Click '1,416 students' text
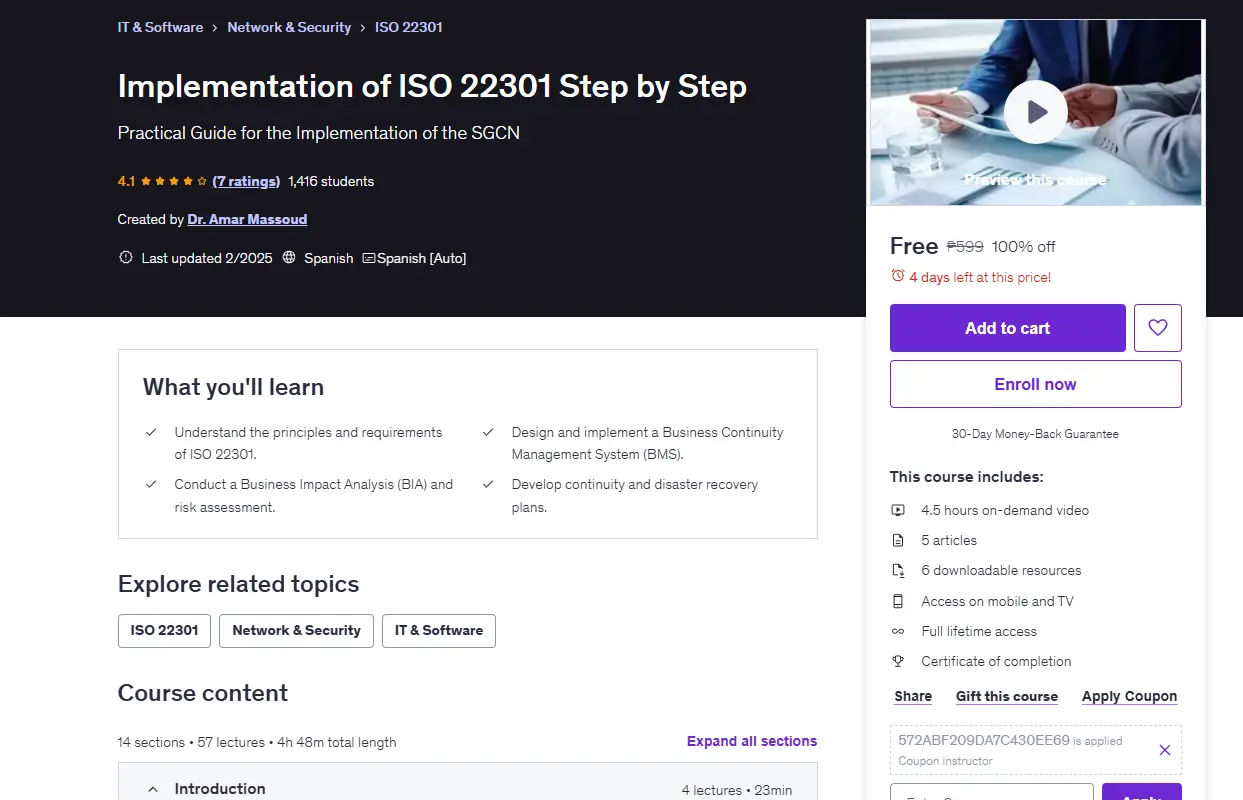 pos(331,181)
